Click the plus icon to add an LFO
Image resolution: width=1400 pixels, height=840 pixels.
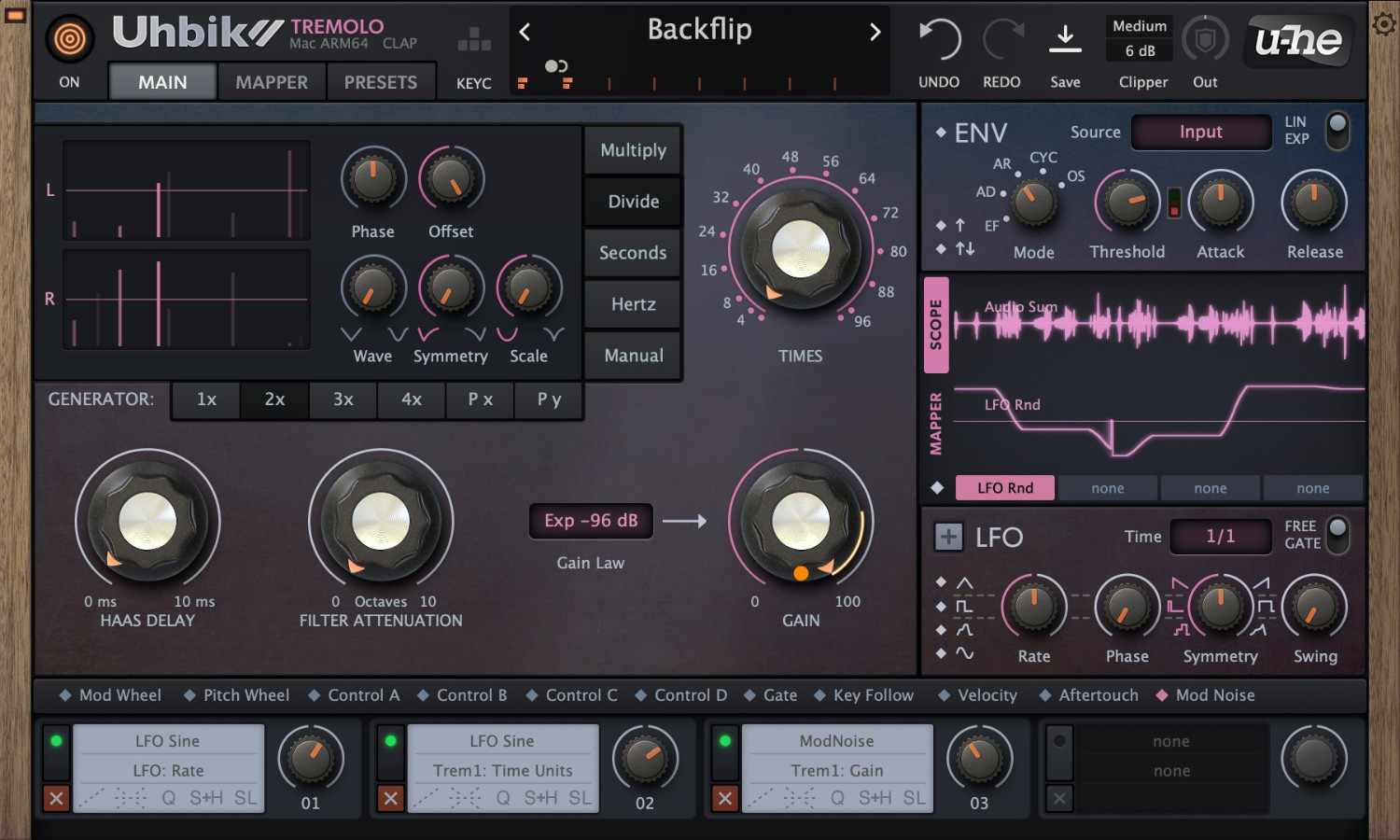pos(948,537)
